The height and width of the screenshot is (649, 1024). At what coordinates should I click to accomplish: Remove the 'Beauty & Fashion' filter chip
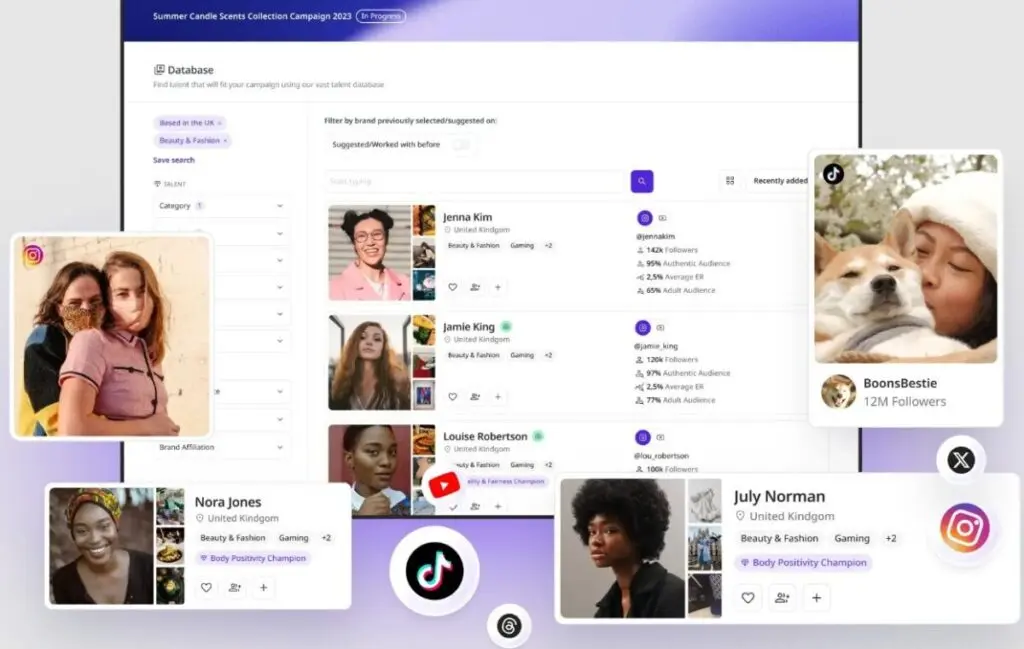225,141
